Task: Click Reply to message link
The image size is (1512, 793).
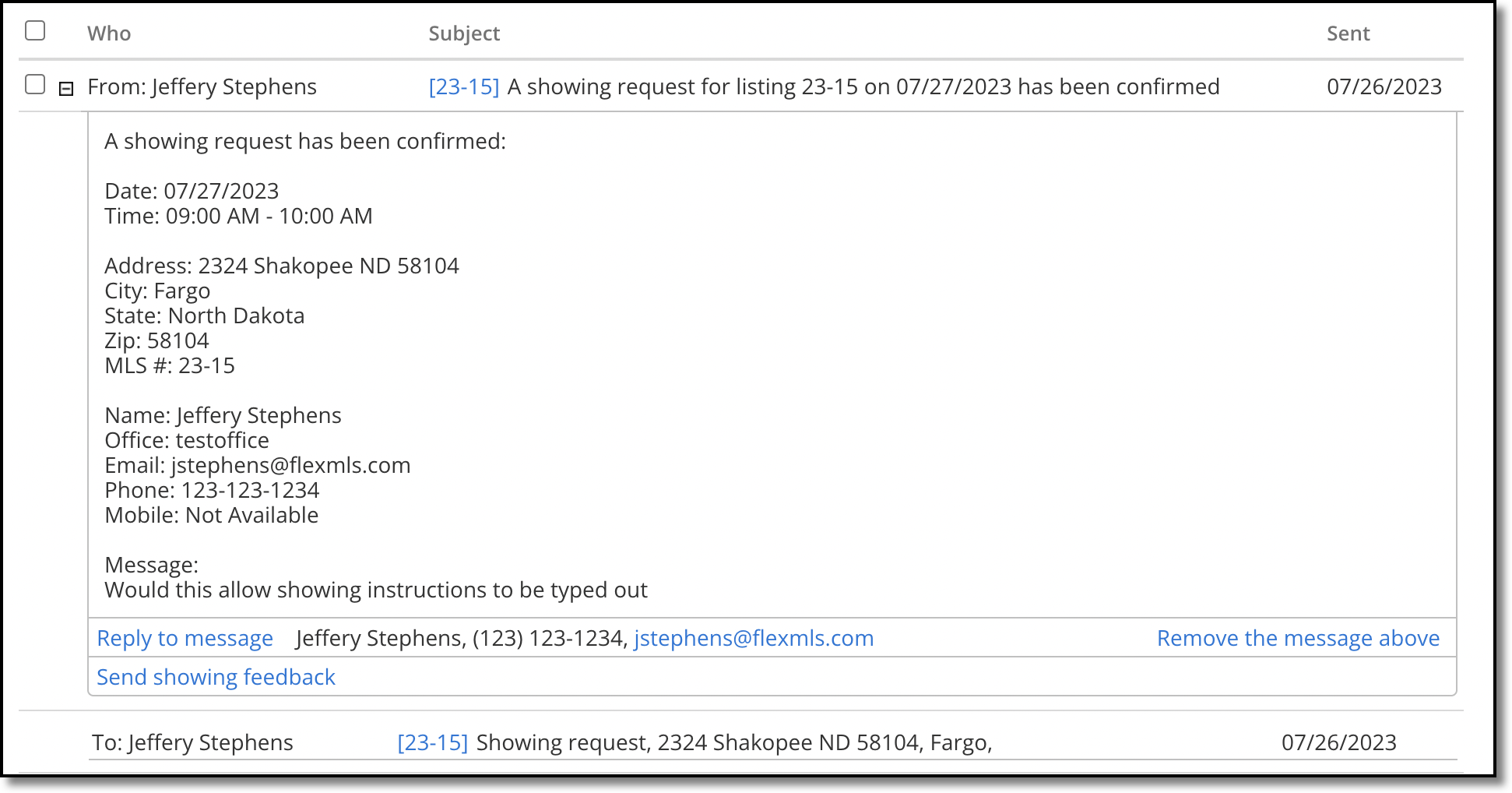Action: (x=185, y=638)
